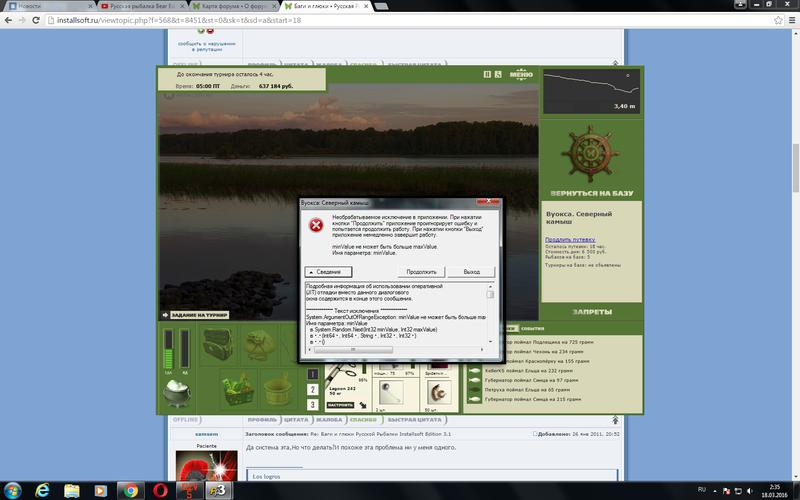Click the RU language indicator in tray
Viewport: 800px width, 500px height.
pyautogui.click(x=702, y=490)
